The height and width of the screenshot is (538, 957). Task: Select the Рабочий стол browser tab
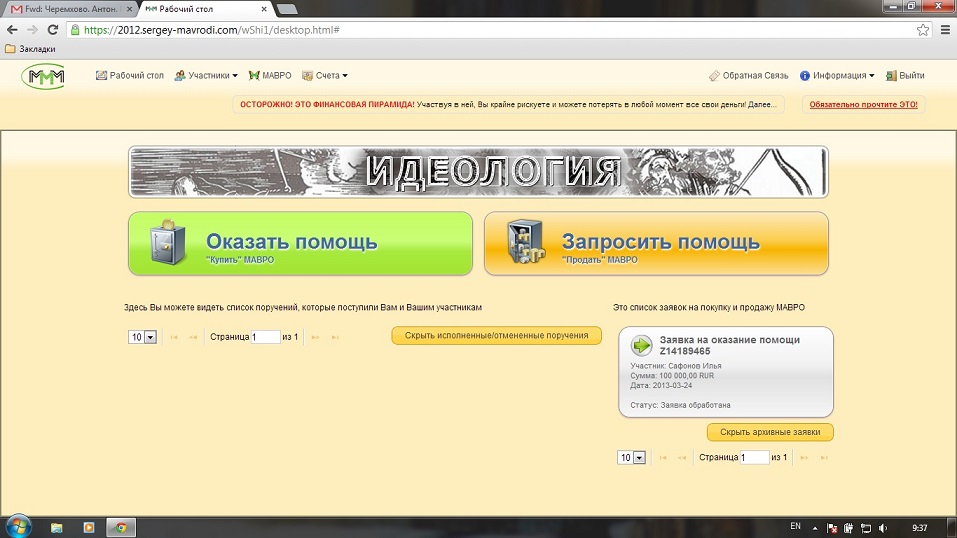(203, 9)
